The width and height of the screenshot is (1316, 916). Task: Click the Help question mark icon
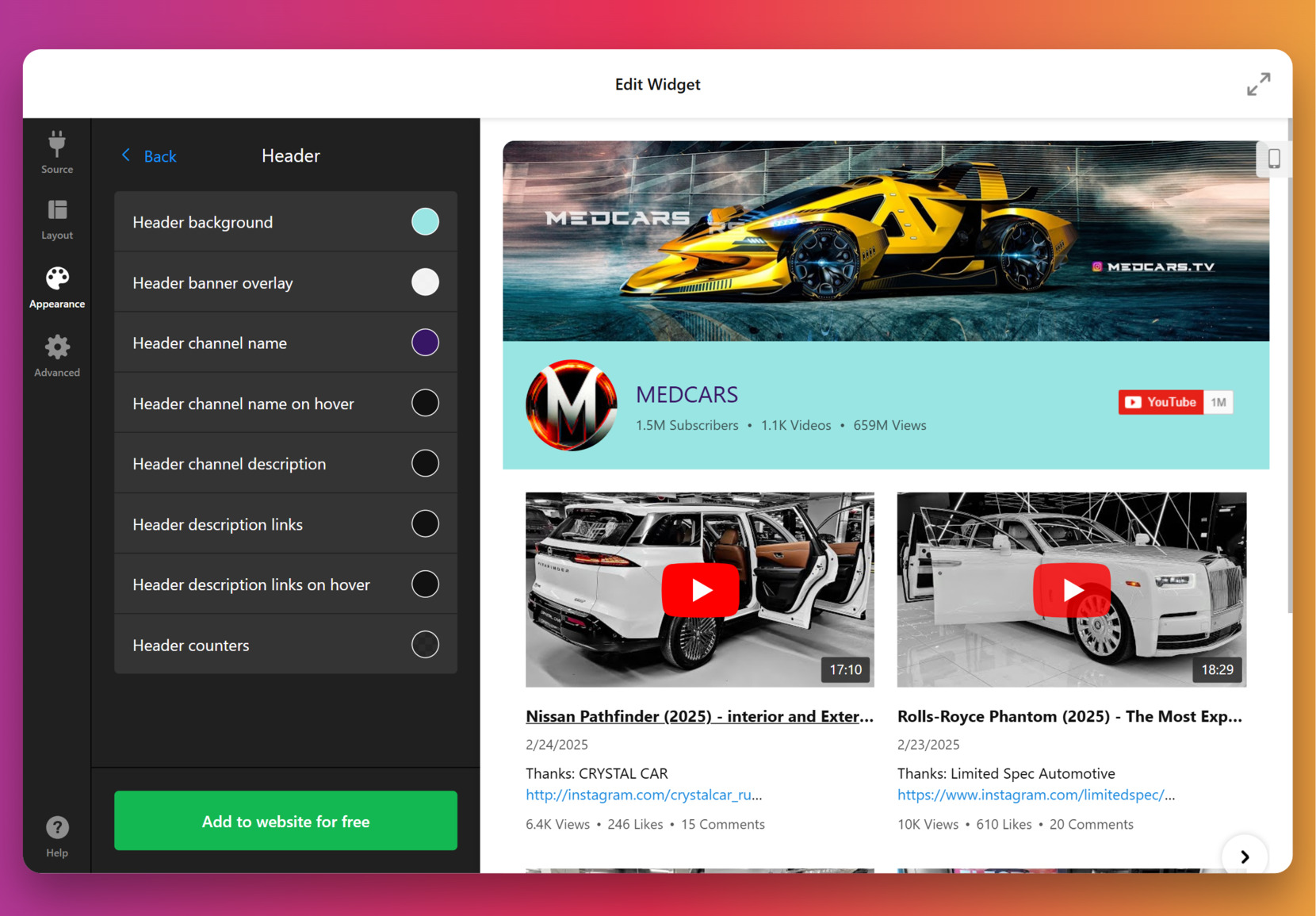(x=56, y=827)
